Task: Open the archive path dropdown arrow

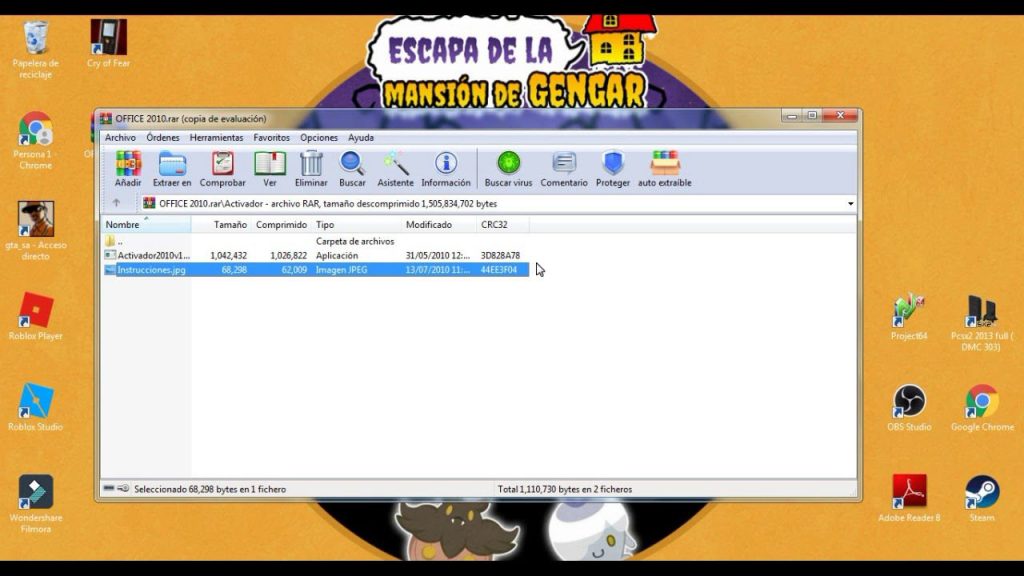Action: 849,203
